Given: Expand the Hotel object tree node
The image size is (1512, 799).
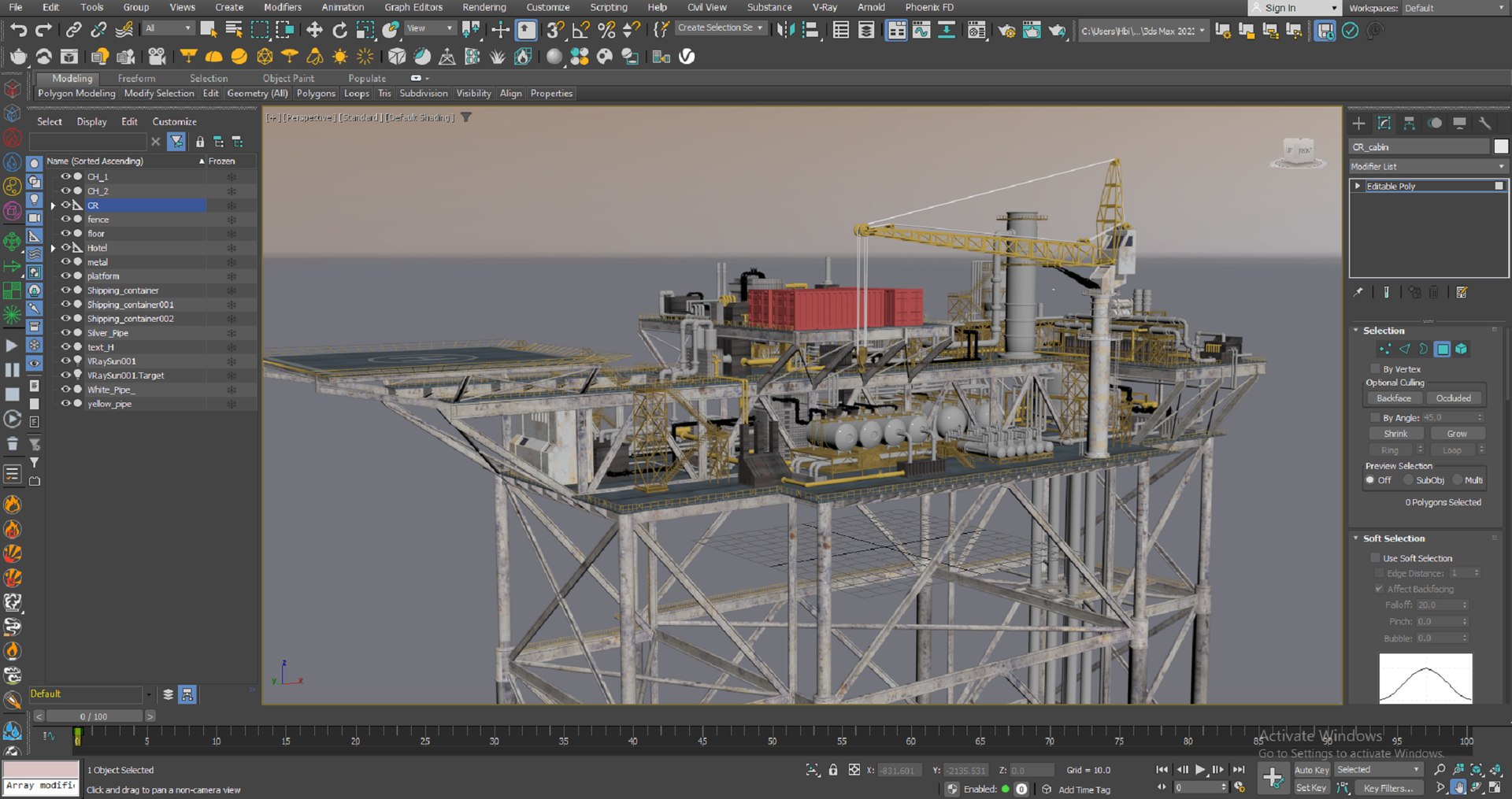Looking at the screenshot, I should pos(54,248).
